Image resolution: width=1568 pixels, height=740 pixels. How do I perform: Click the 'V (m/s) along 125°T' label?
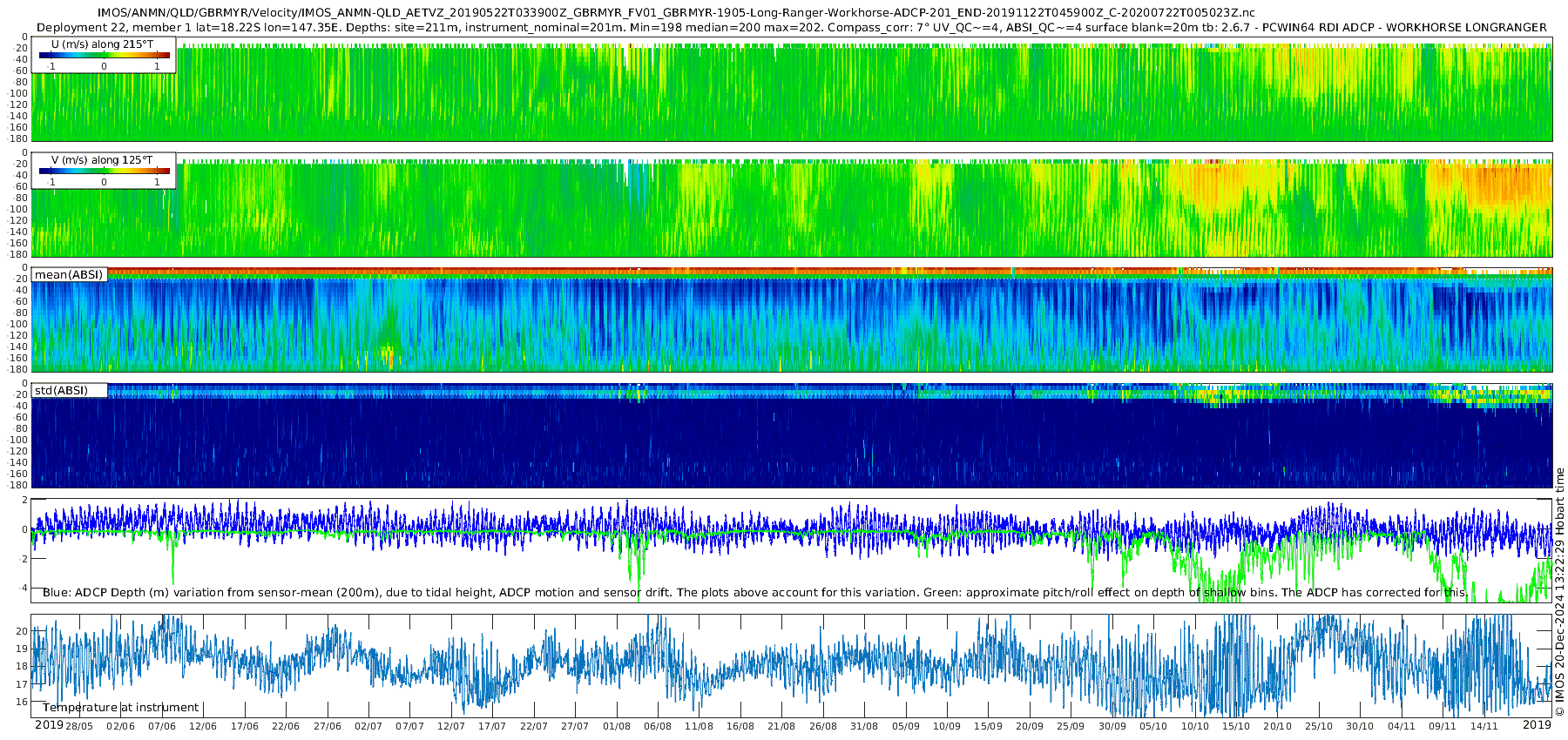point(103,160)
